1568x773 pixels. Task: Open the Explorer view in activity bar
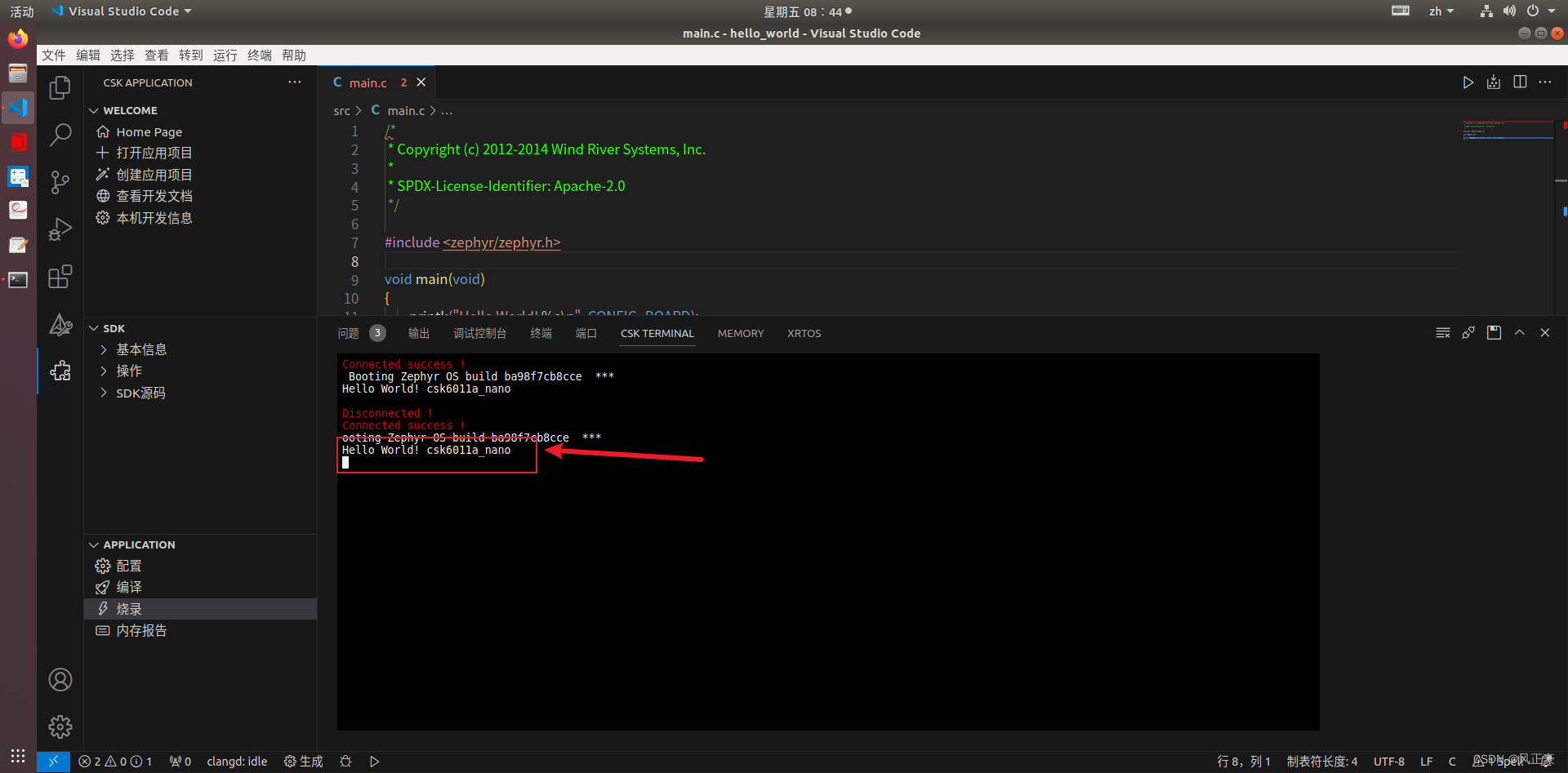tap(60, 87)
